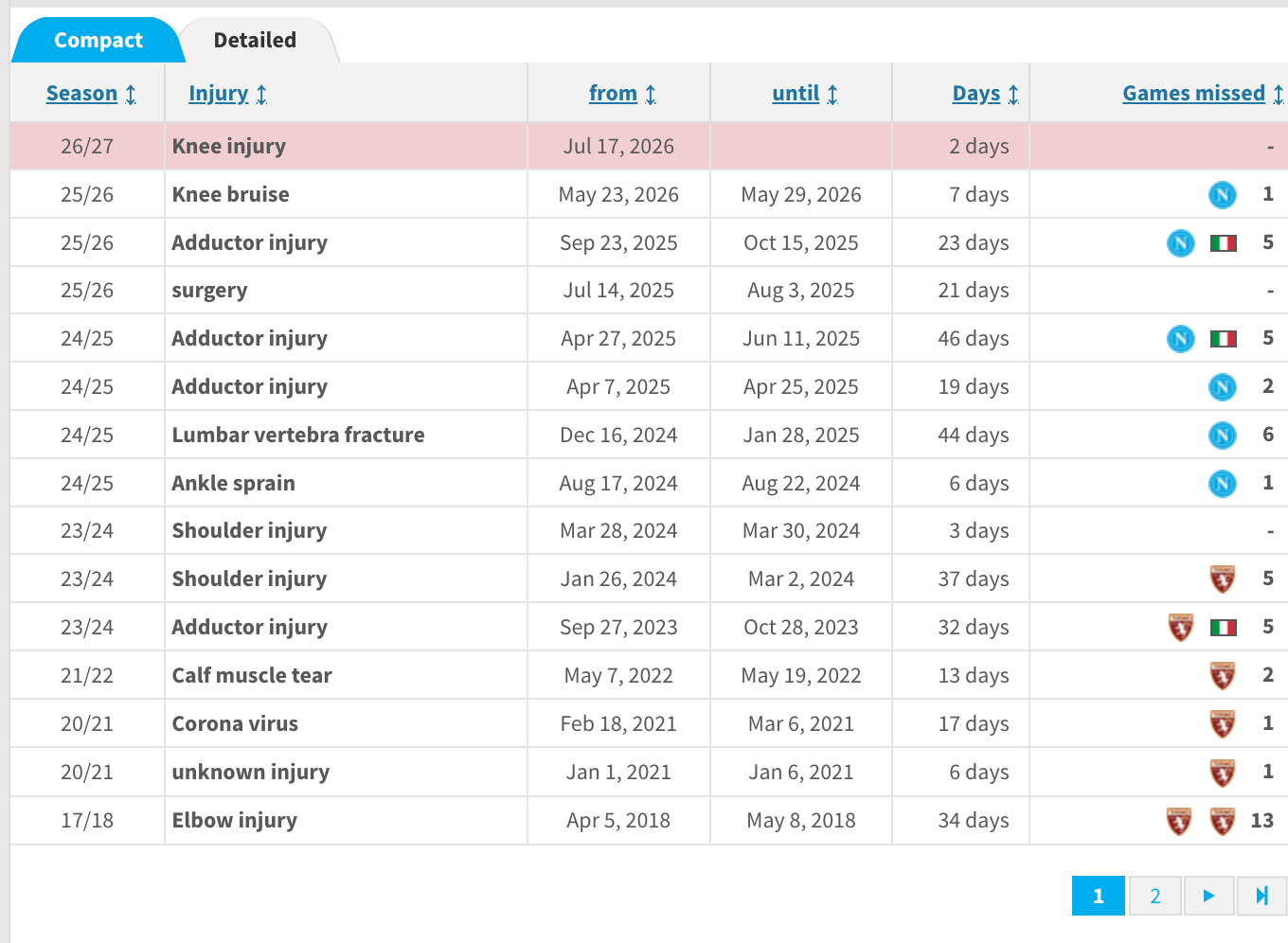Click the highlighted Knee injury row
1288x943 pixels.
pyautogui.click(x=649, y=147)
